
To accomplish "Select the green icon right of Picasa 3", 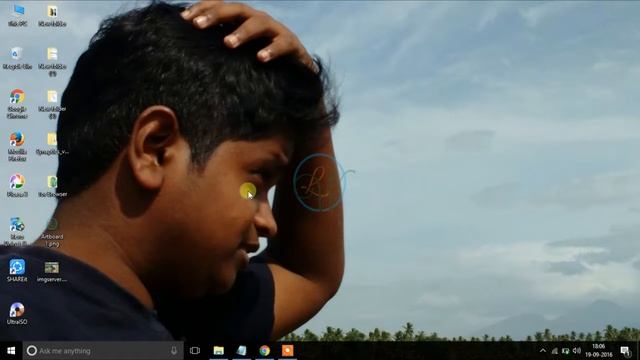I will pyautogui.click(x=53, y=185).
